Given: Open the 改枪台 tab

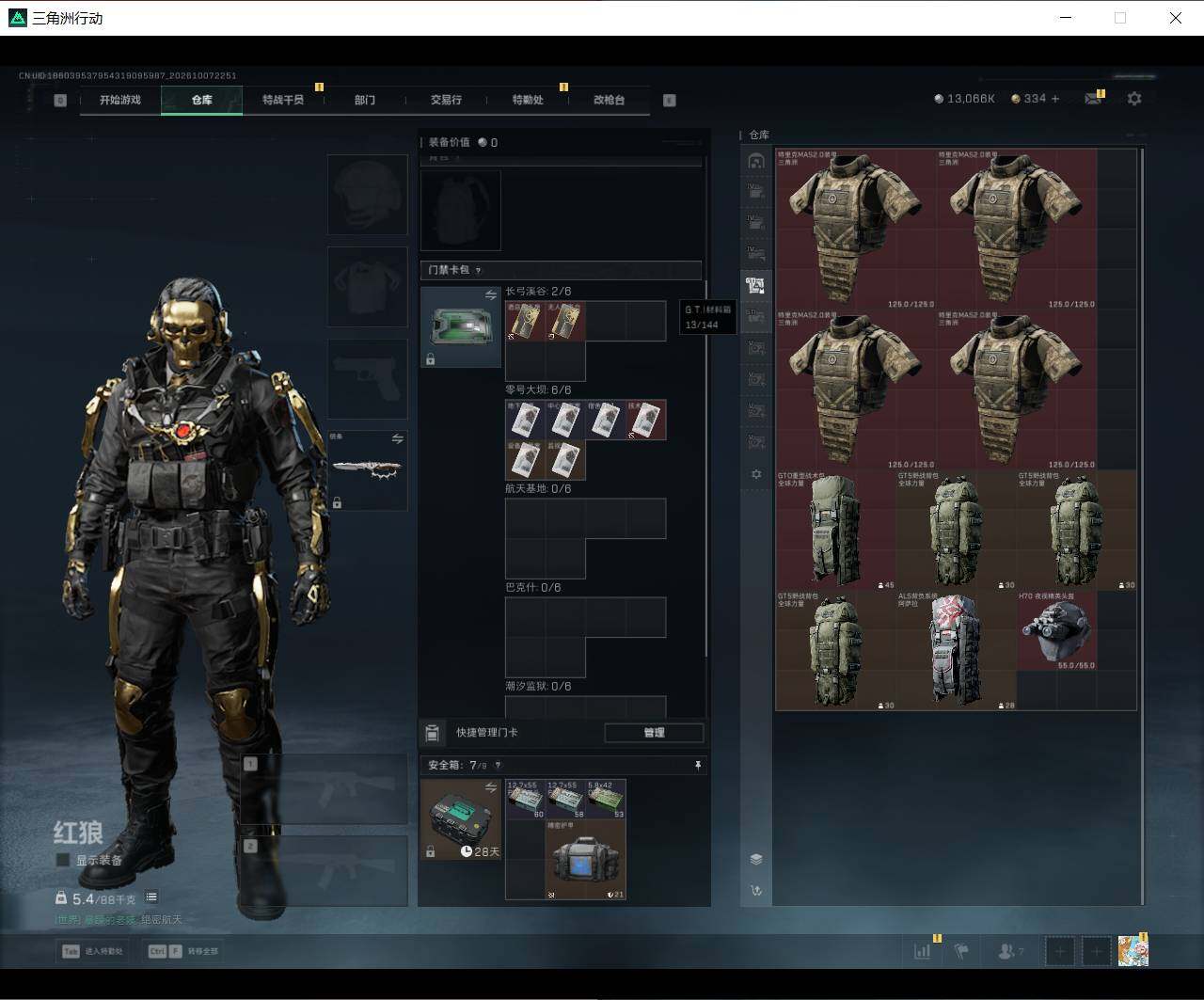Looking at the screenshot, I should click(609, 100).
